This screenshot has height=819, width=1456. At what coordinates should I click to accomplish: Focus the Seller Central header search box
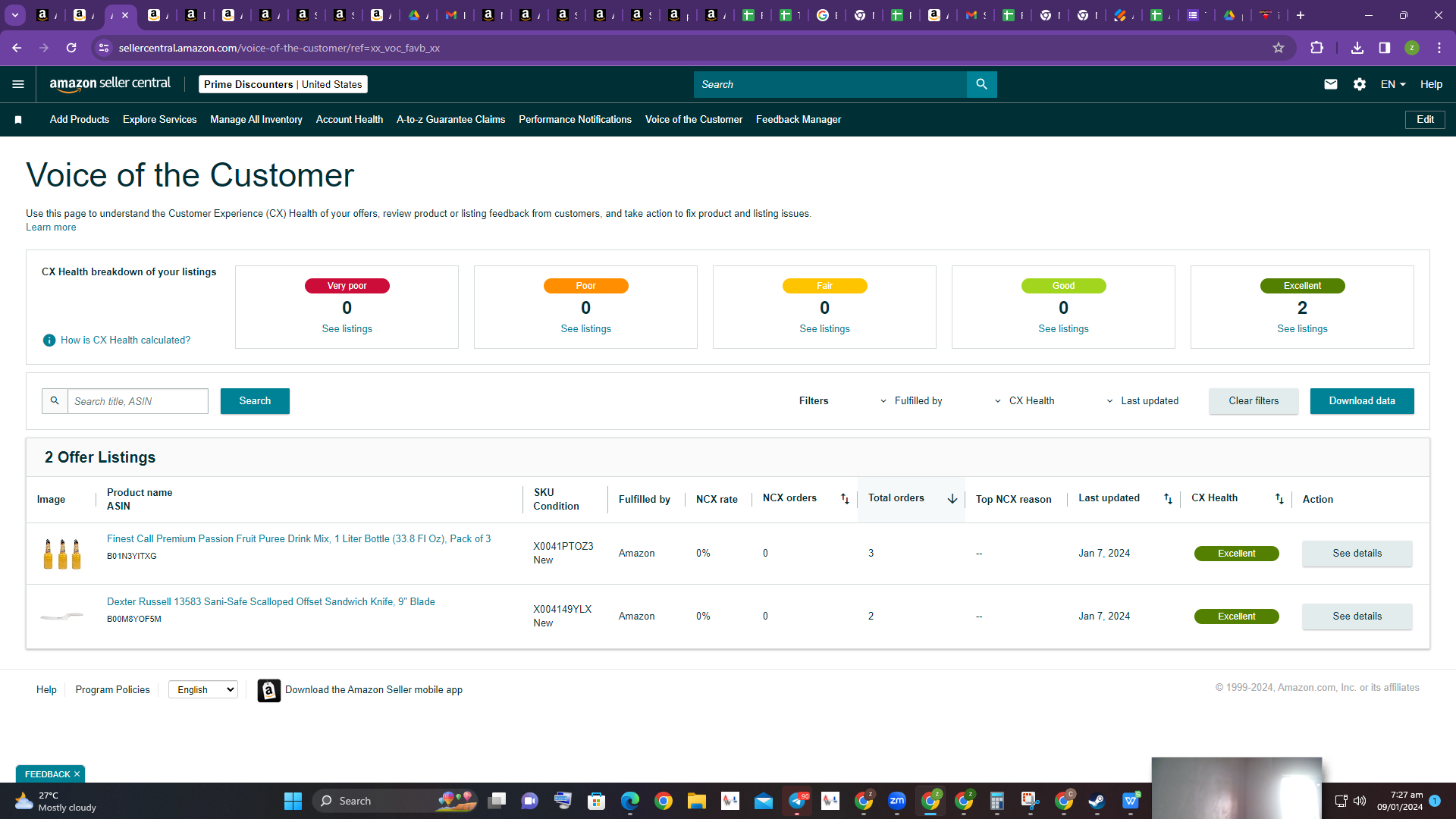pyautogui.click(x=830, y=84)
